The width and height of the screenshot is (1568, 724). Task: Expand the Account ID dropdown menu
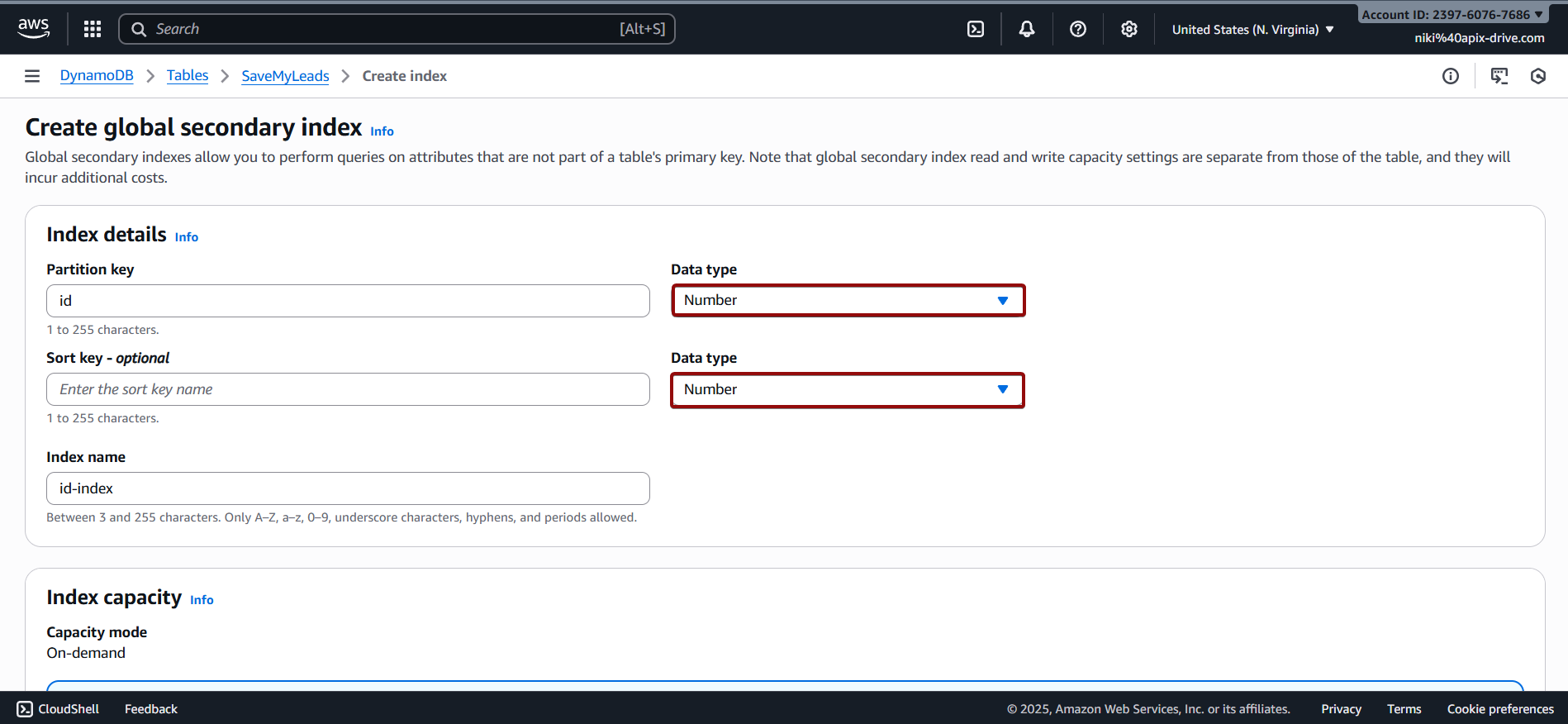[x=1452, y=15]
